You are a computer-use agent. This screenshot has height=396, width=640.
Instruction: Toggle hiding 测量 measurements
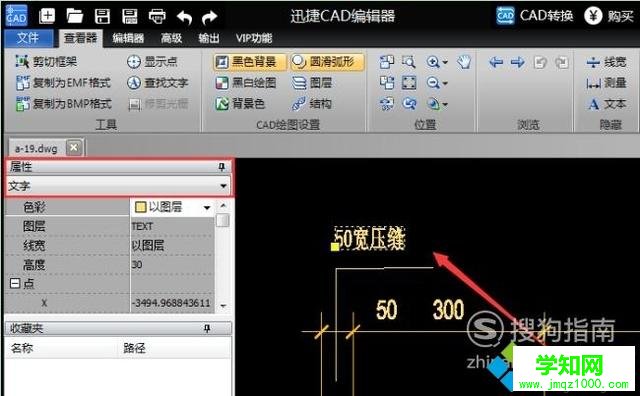pyautogui.click(x=606, y=83)
